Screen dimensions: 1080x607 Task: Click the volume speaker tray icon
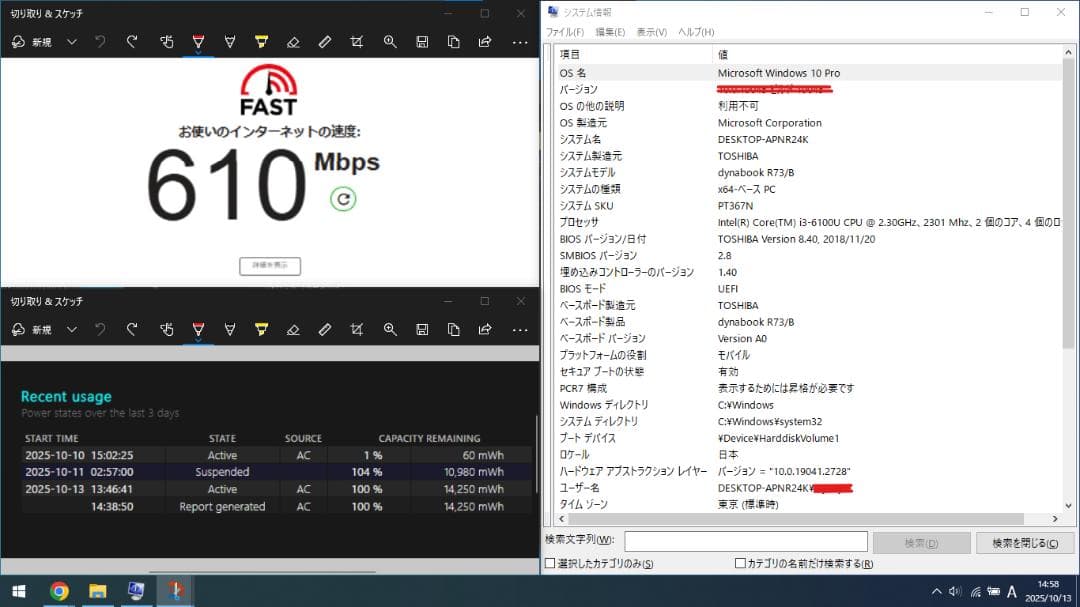955,591
